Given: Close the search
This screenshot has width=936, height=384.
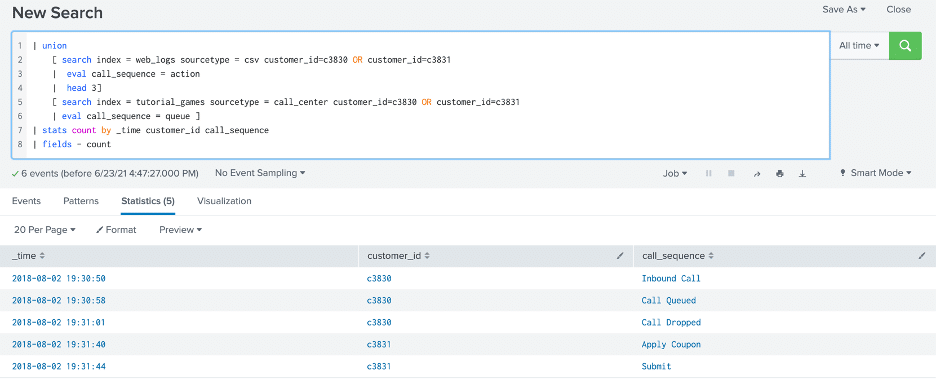Looking at the screenshot, I should 898,10.
